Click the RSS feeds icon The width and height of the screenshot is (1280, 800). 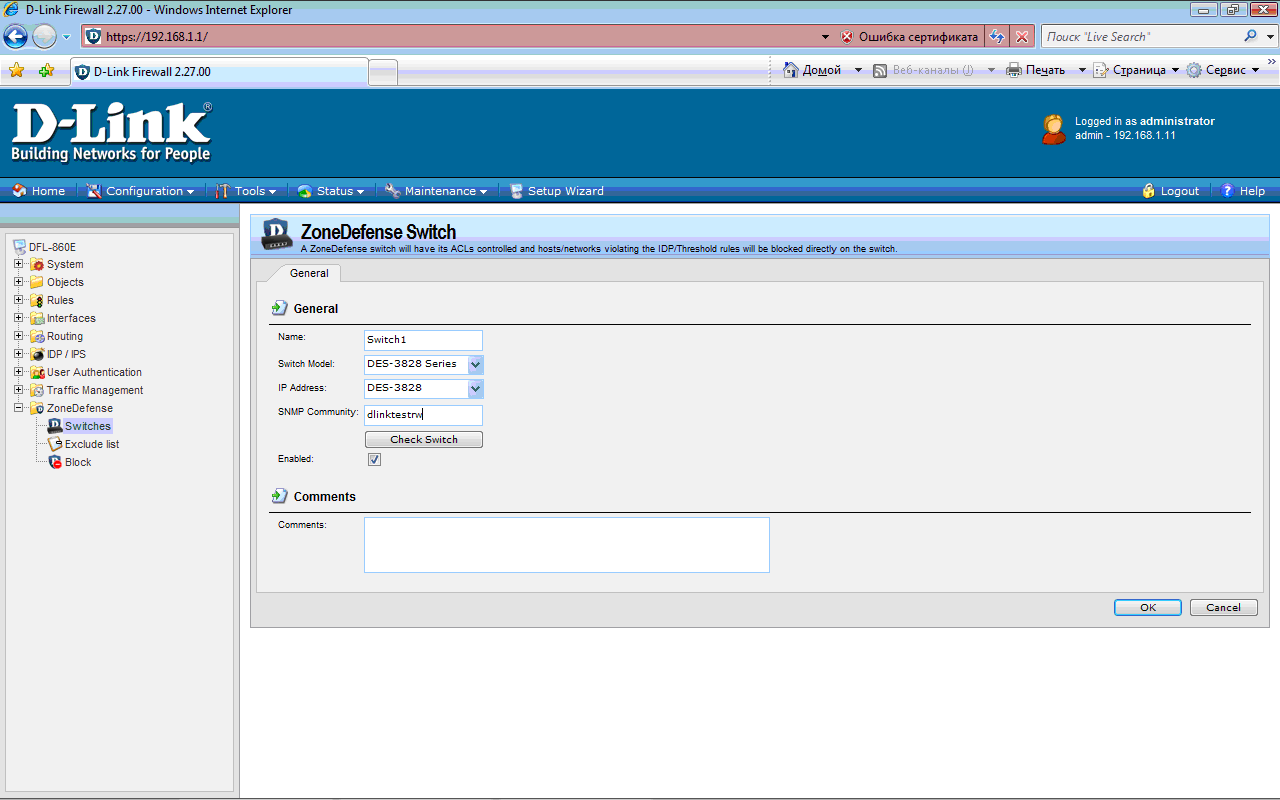tap(880, 70)
